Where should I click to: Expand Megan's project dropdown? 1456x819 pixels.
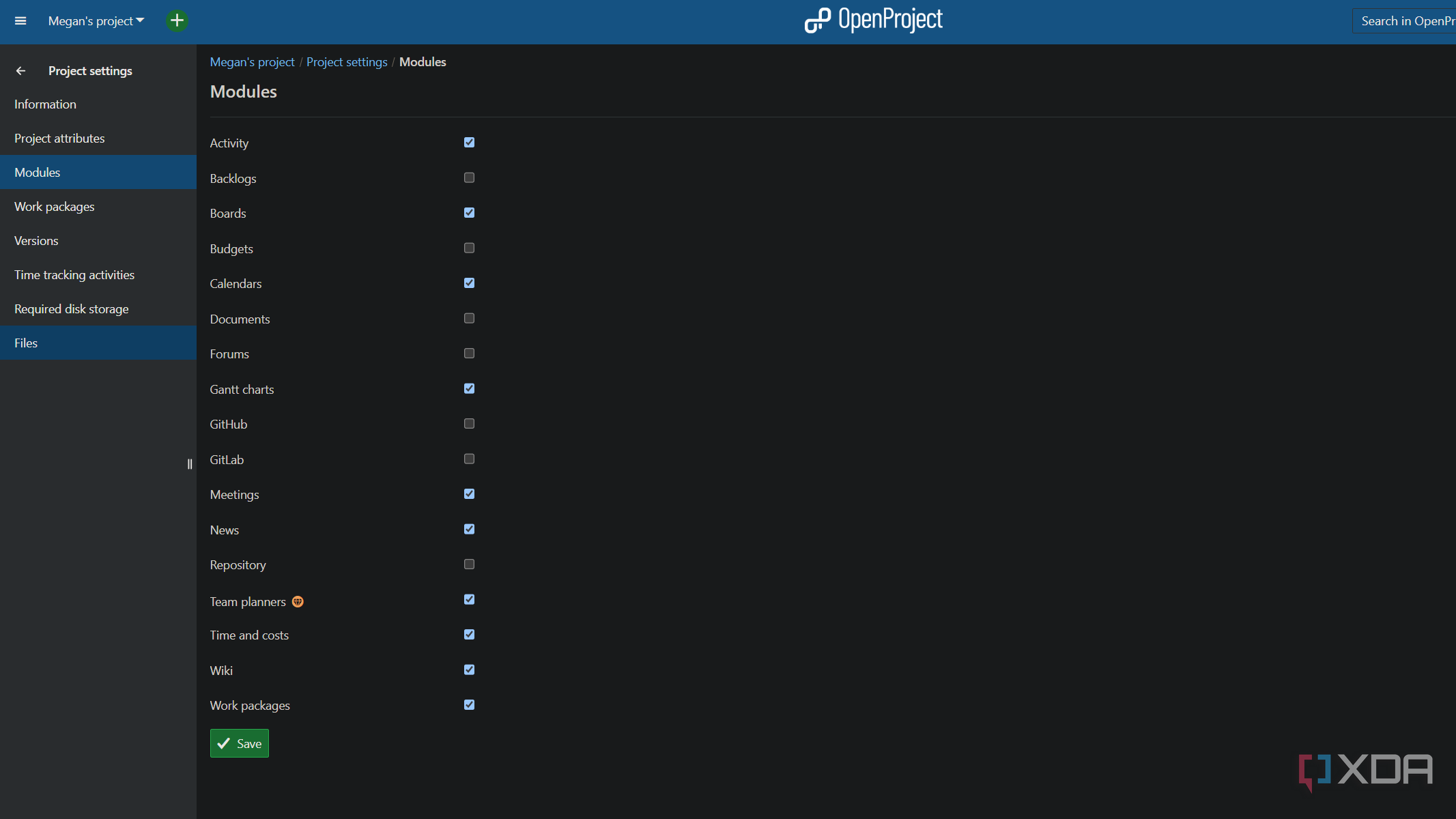tap(96, 21)
